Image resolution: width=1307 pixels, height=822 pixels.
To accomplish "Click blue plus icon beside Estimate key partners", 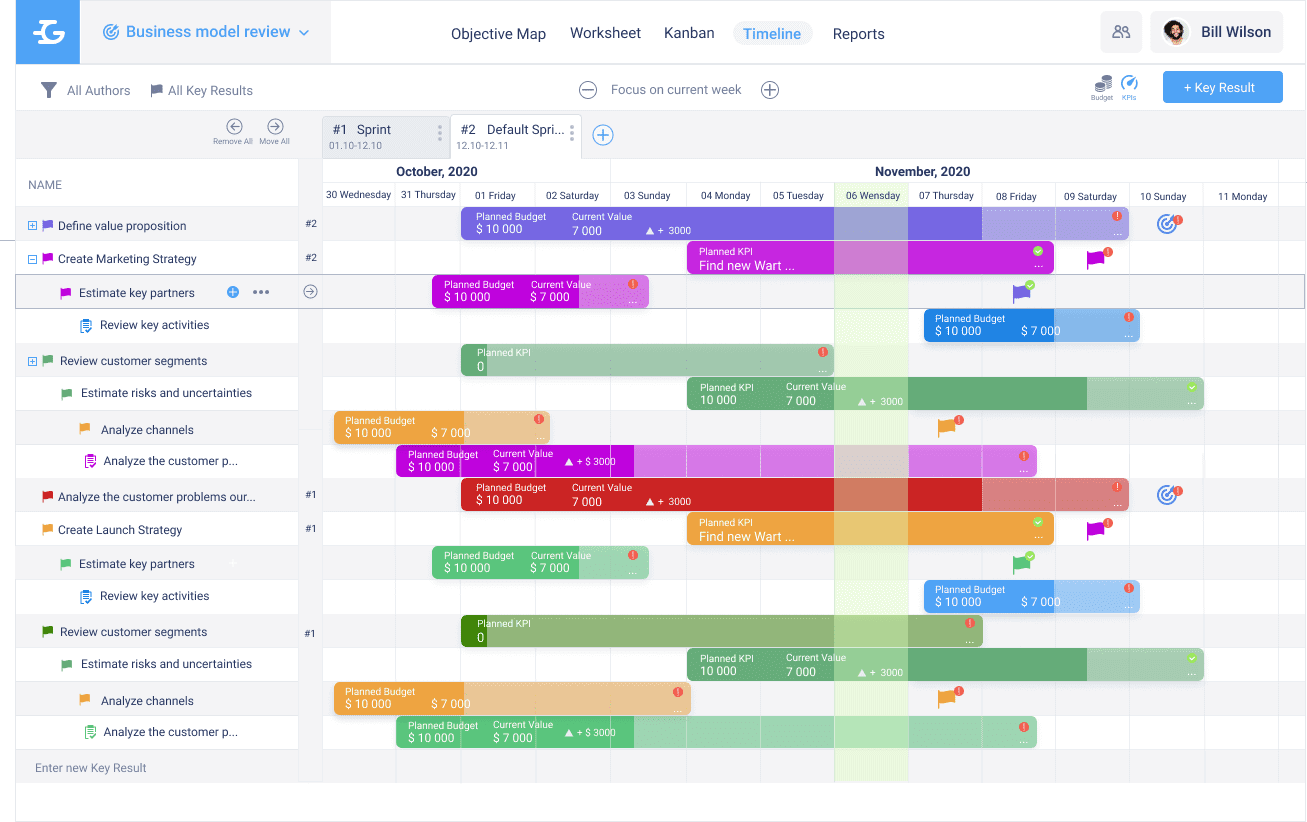I will [x=233, y=292].
